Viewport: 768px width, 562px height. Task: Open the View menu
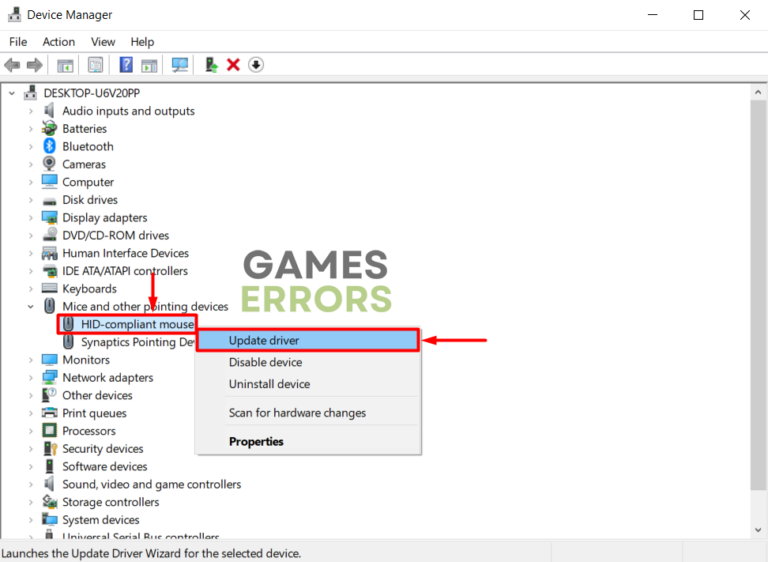[x=103, y=42]
